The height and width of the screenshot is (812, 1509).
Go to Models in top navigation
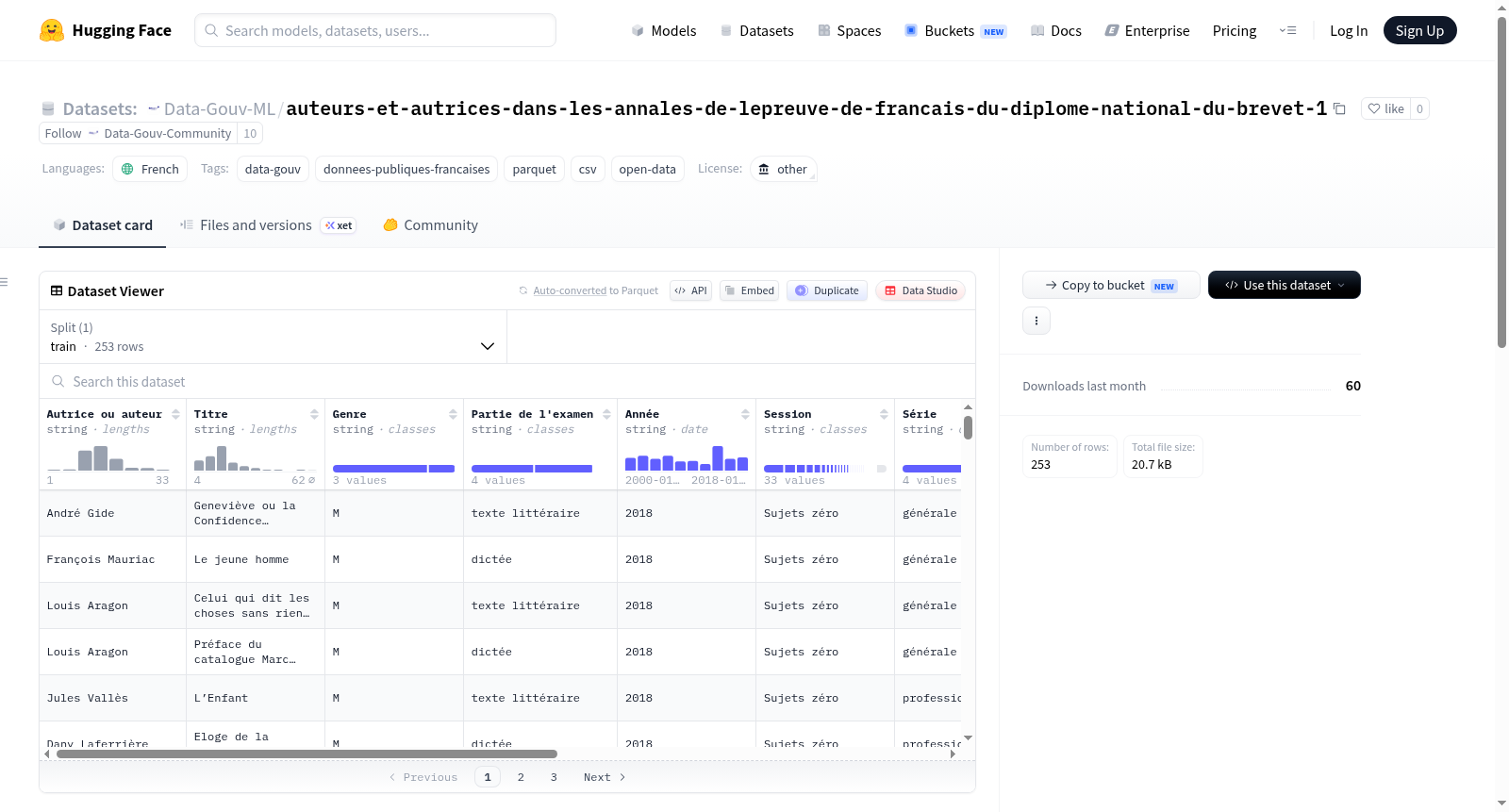664,30
